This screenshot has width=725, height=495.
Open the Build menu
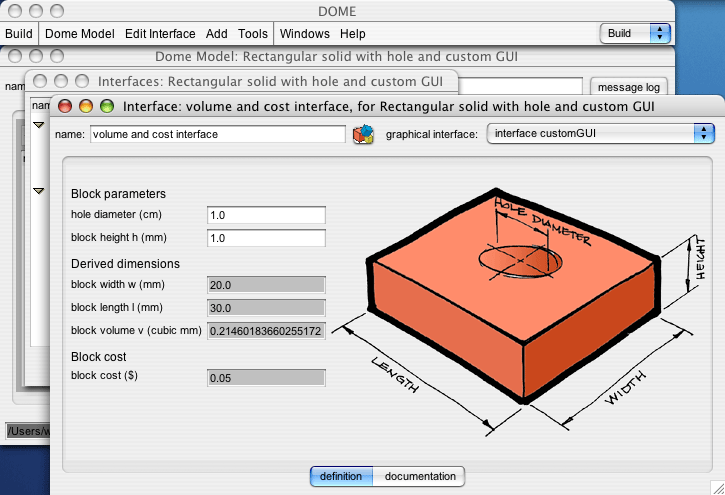(x=19, y=34)
